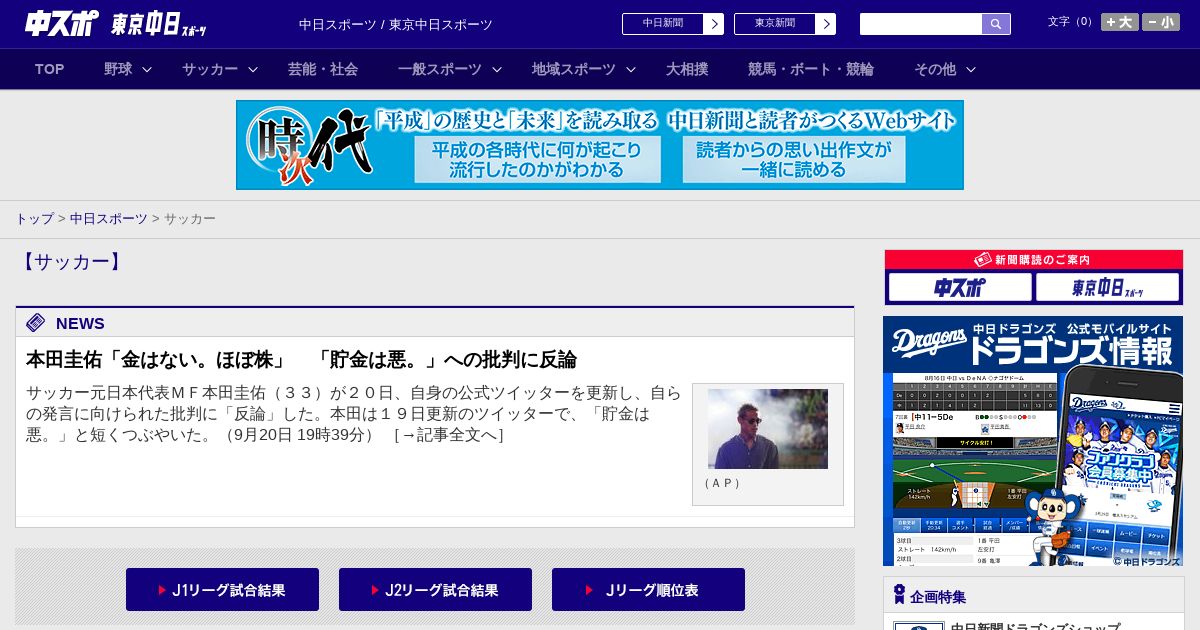Click the NEWS section newspaper icon
Image resolution: width=1200 pixels, height=630 pixels.
(36, 322)
